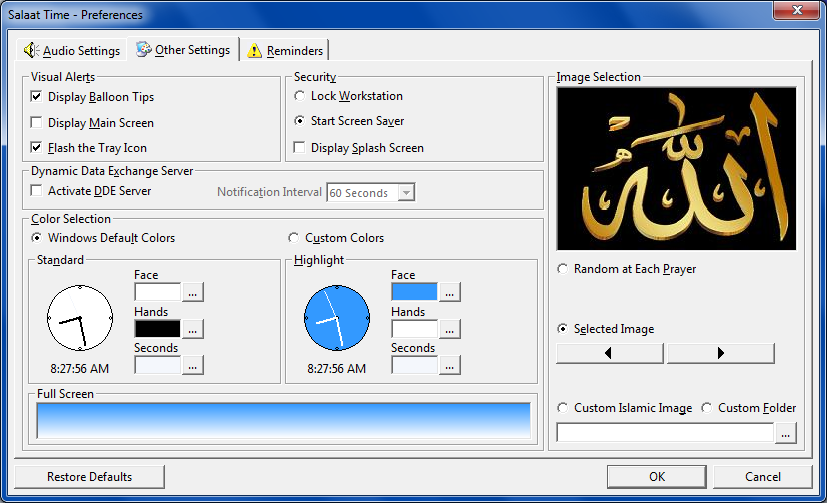
Task: Click the Allah calligraphy image preview
Action: coord(677,168)
